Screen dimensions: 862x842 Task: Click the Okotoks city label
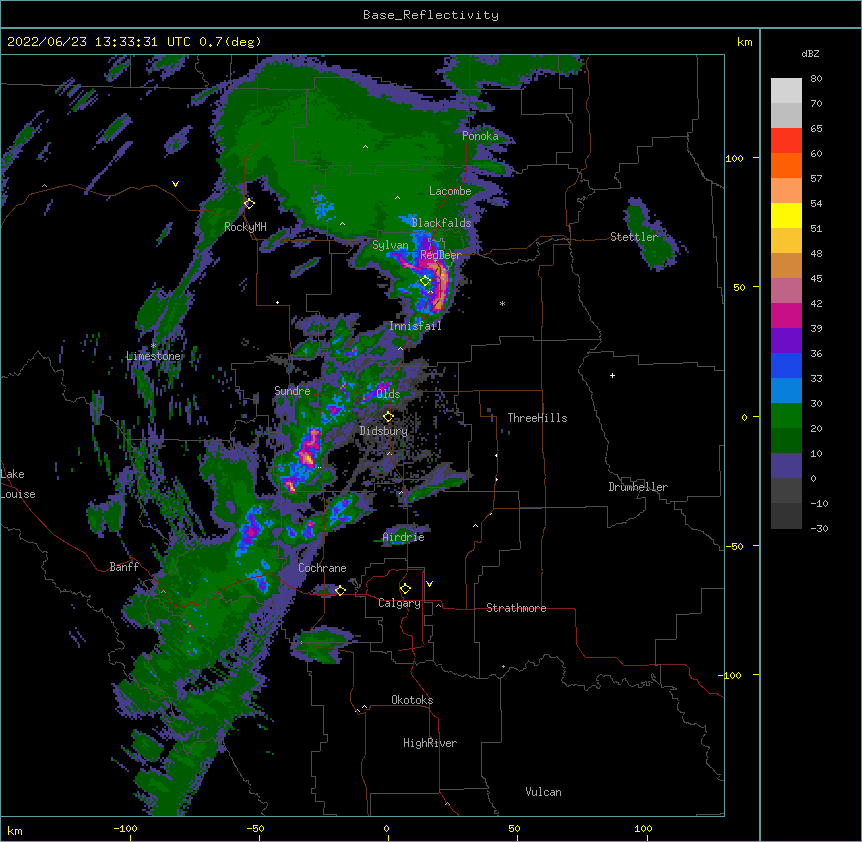click(412, 700)
